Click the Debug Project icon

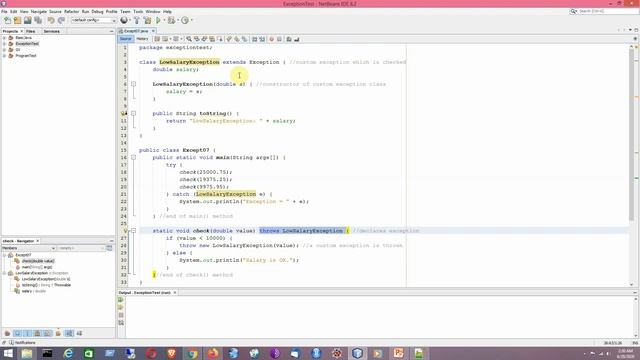(171, 20)
